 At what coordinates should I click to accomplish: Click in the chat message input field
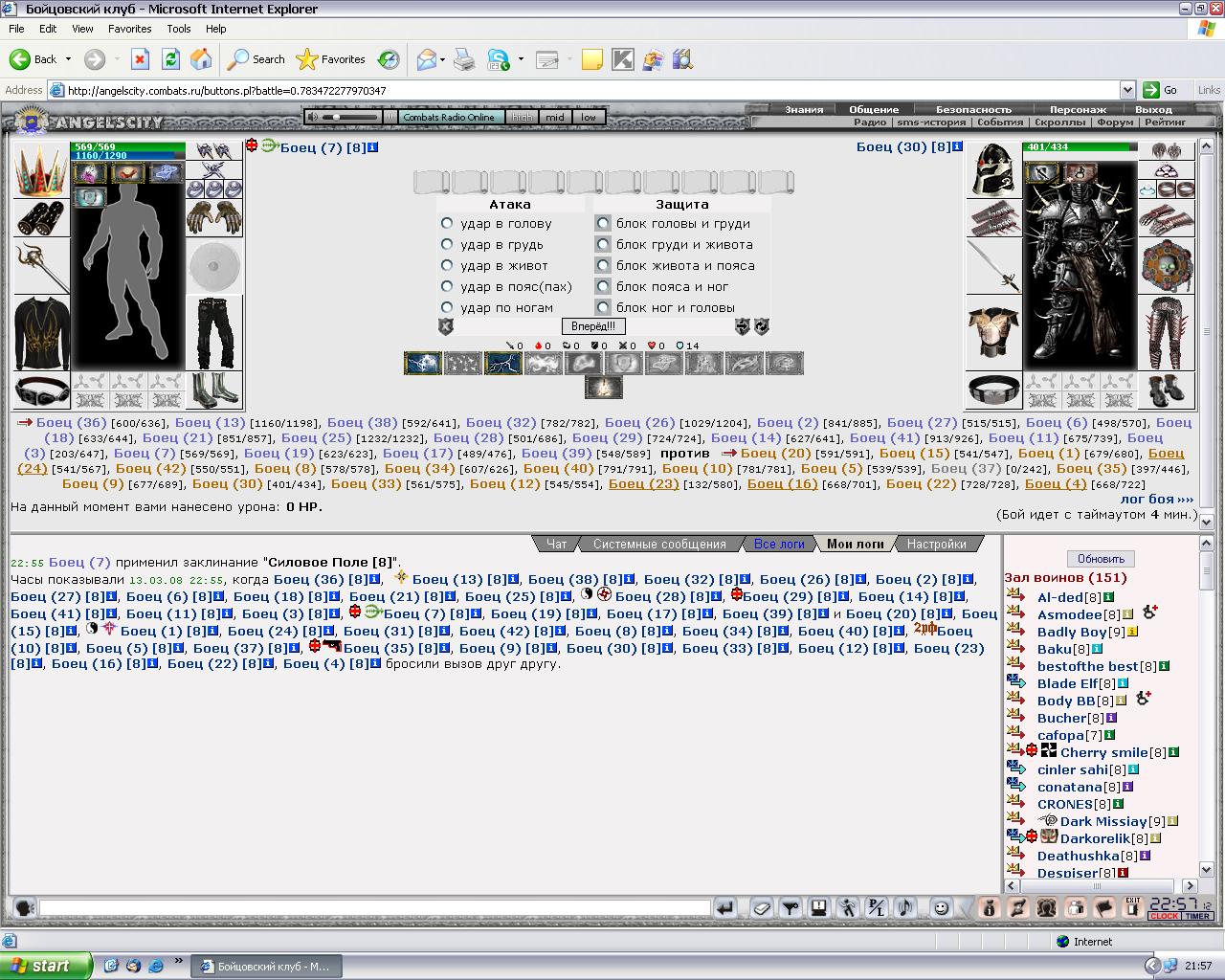375,907
